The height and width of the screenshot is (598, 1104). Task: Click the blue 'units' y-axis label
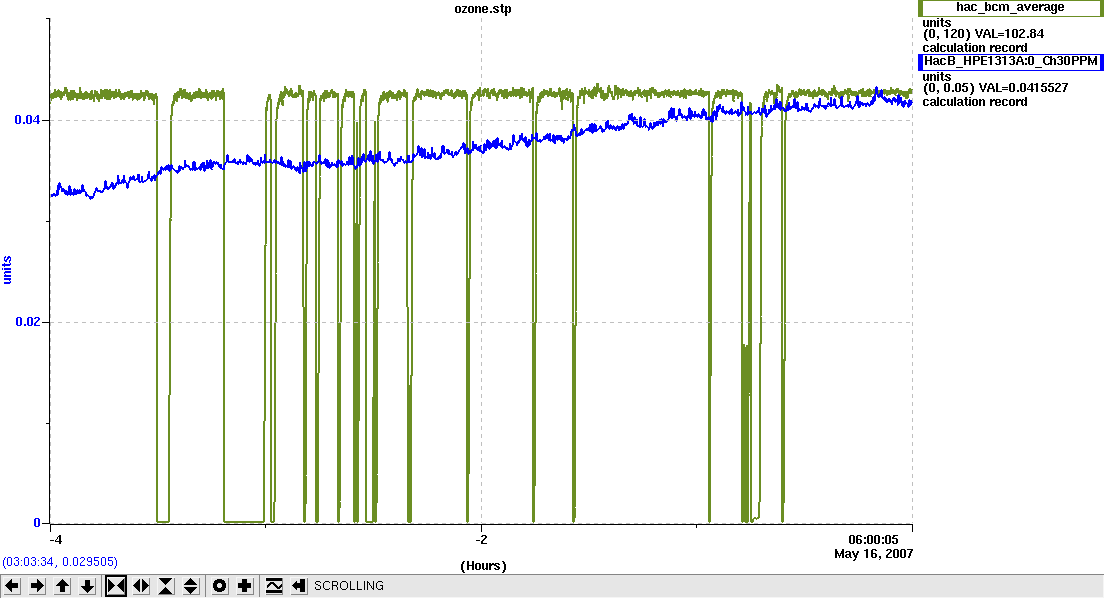coord(8,270)
